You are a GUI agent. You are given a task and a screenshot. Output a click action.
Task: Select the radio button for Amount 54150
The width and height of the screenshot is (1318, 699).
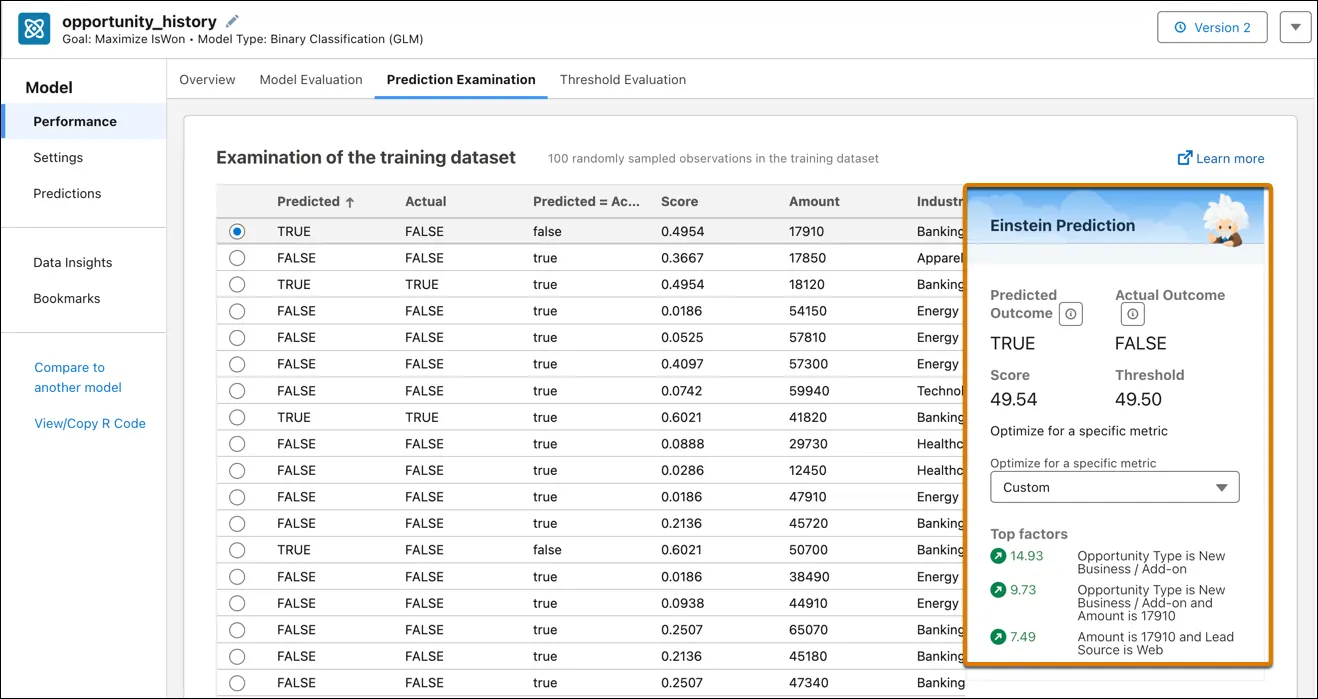point(237,311)
